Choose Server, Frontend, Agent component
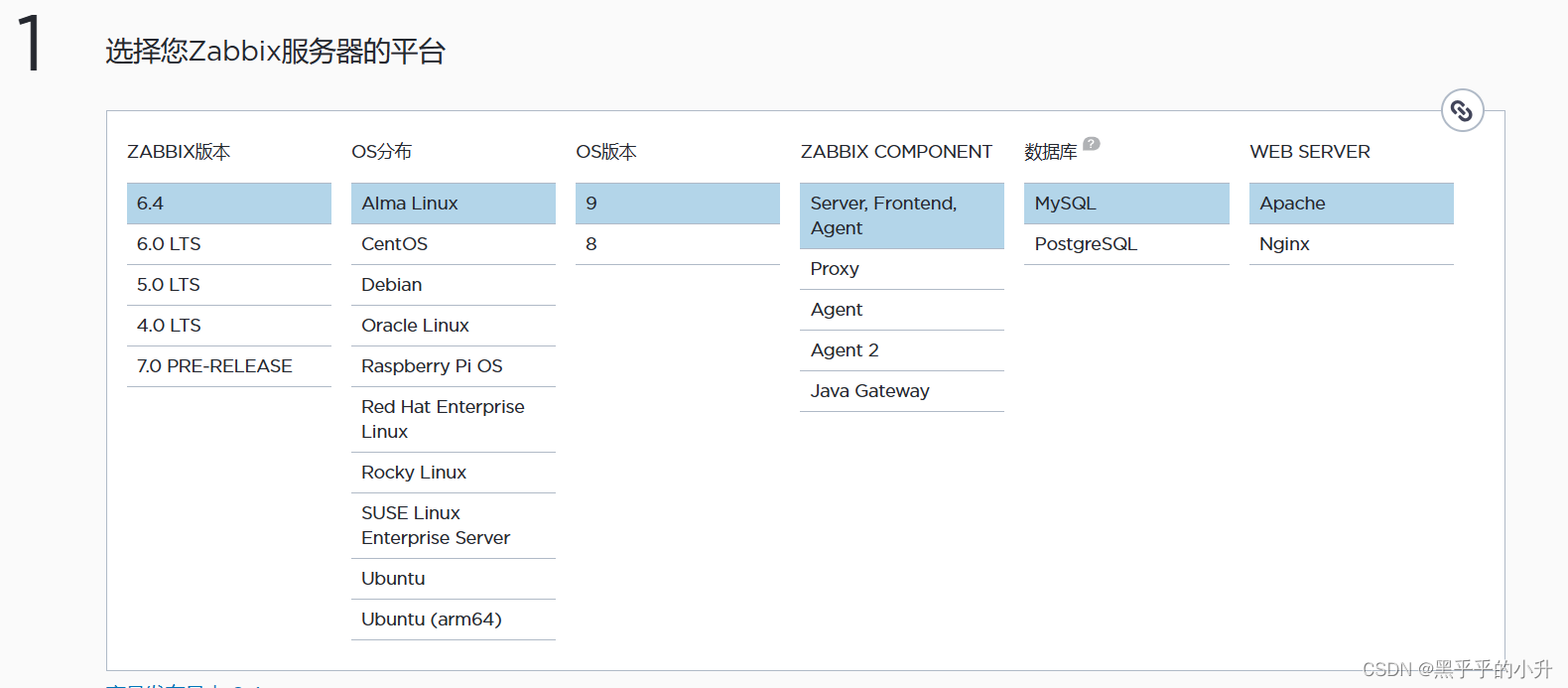The height and width of the screenshot is (688, 1568). 902,215
